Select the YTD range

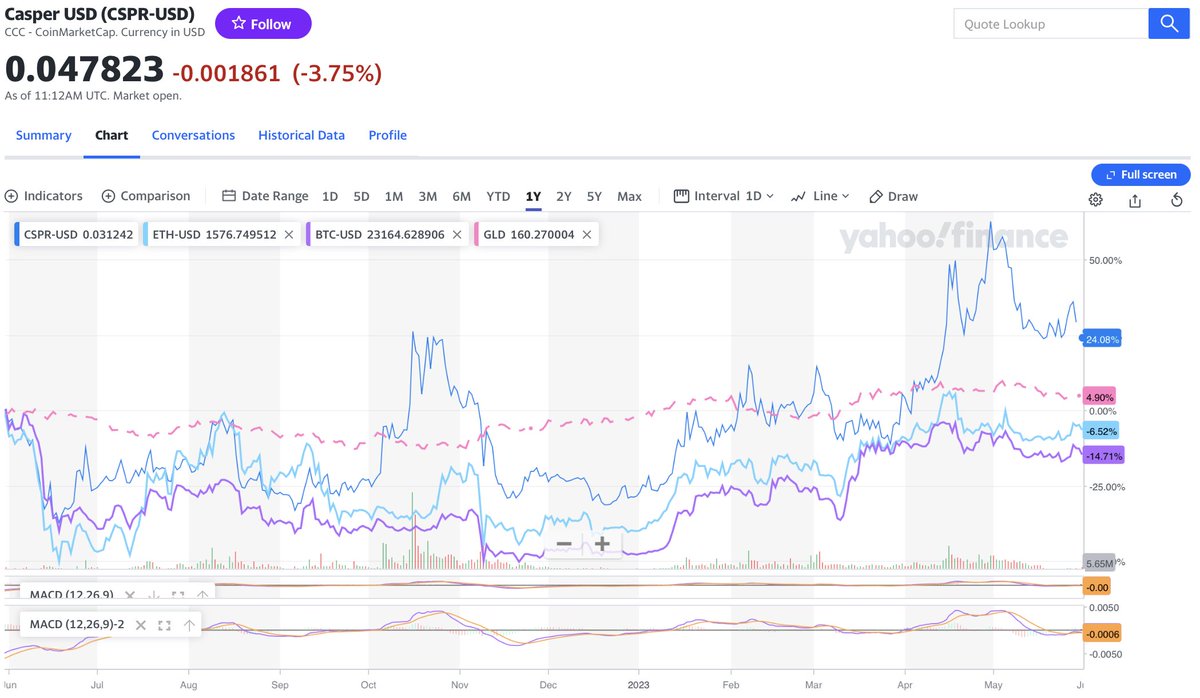point(498,196)
